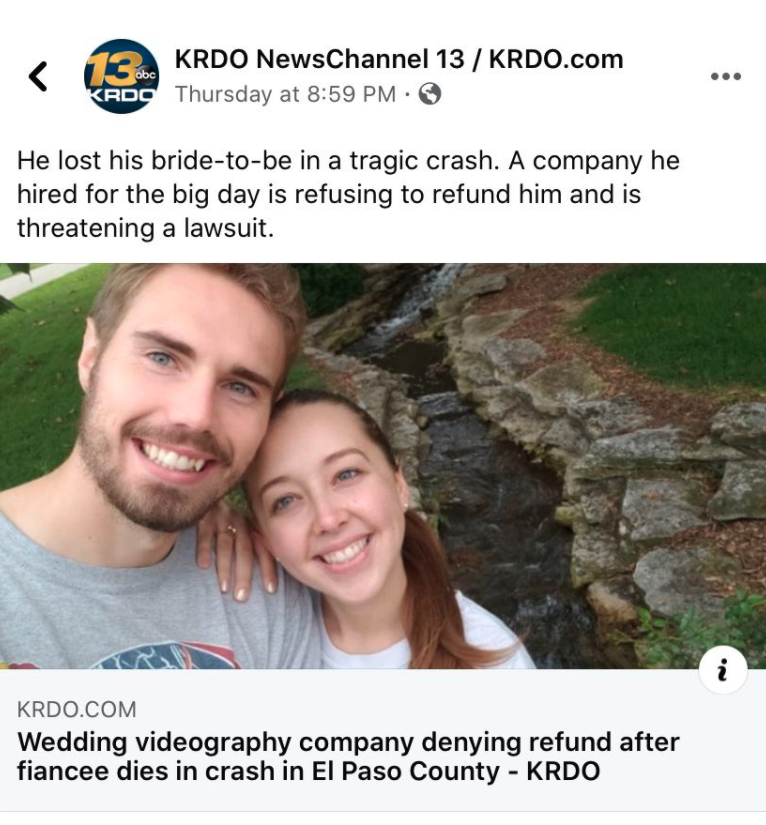
Task: Tap the round info icon on photo
Action: (723, 670)
